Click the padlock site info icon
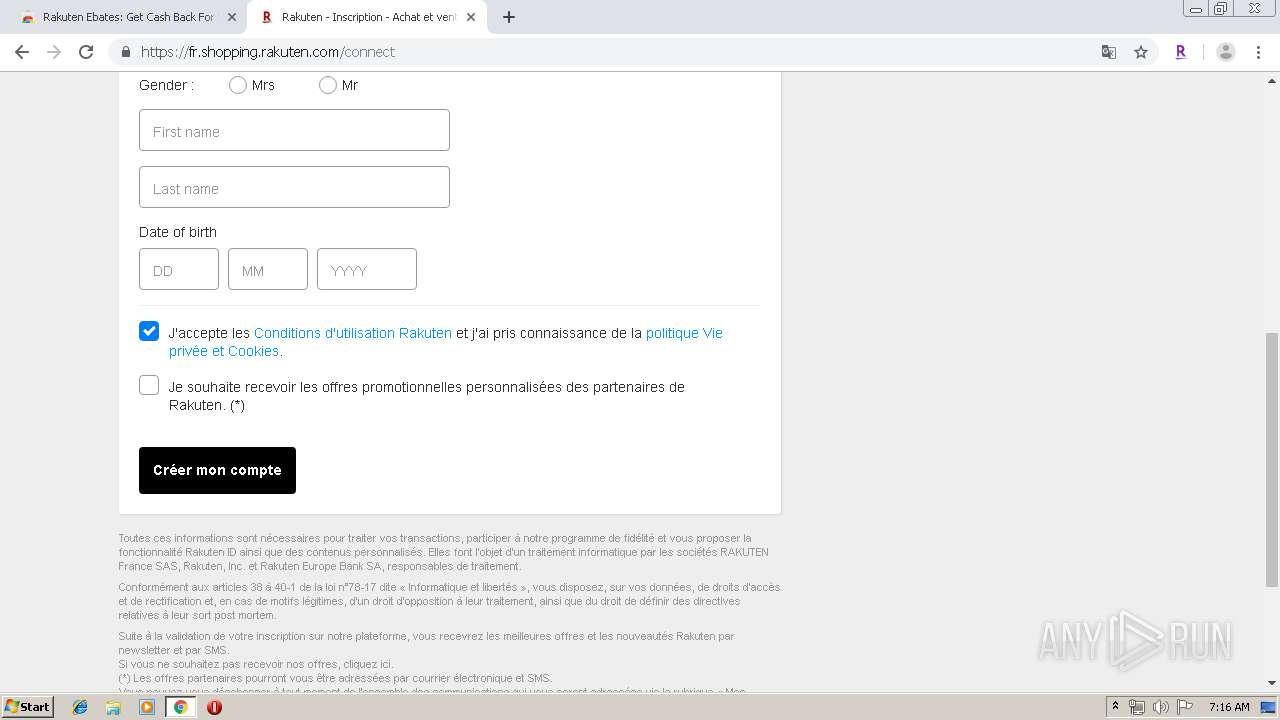 click(x=125, y=52)
